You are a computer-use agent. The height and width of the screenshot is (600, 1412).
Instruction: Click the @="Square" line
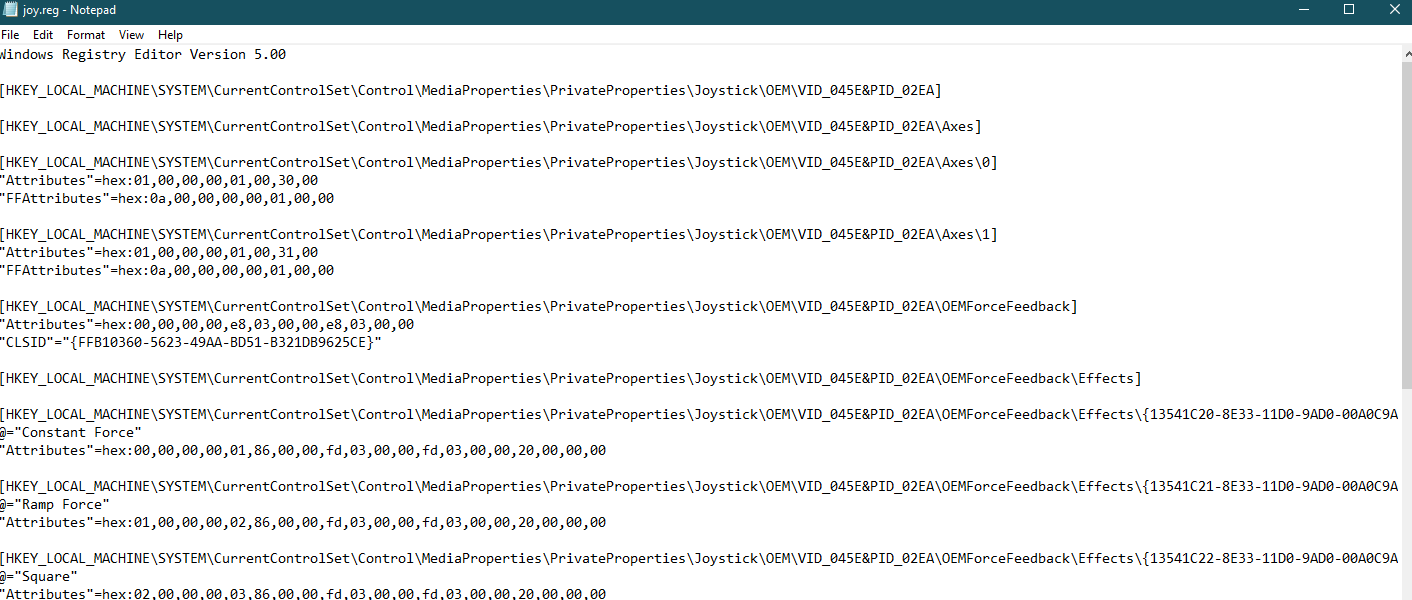pyautogui.click(x=39, y=577)
